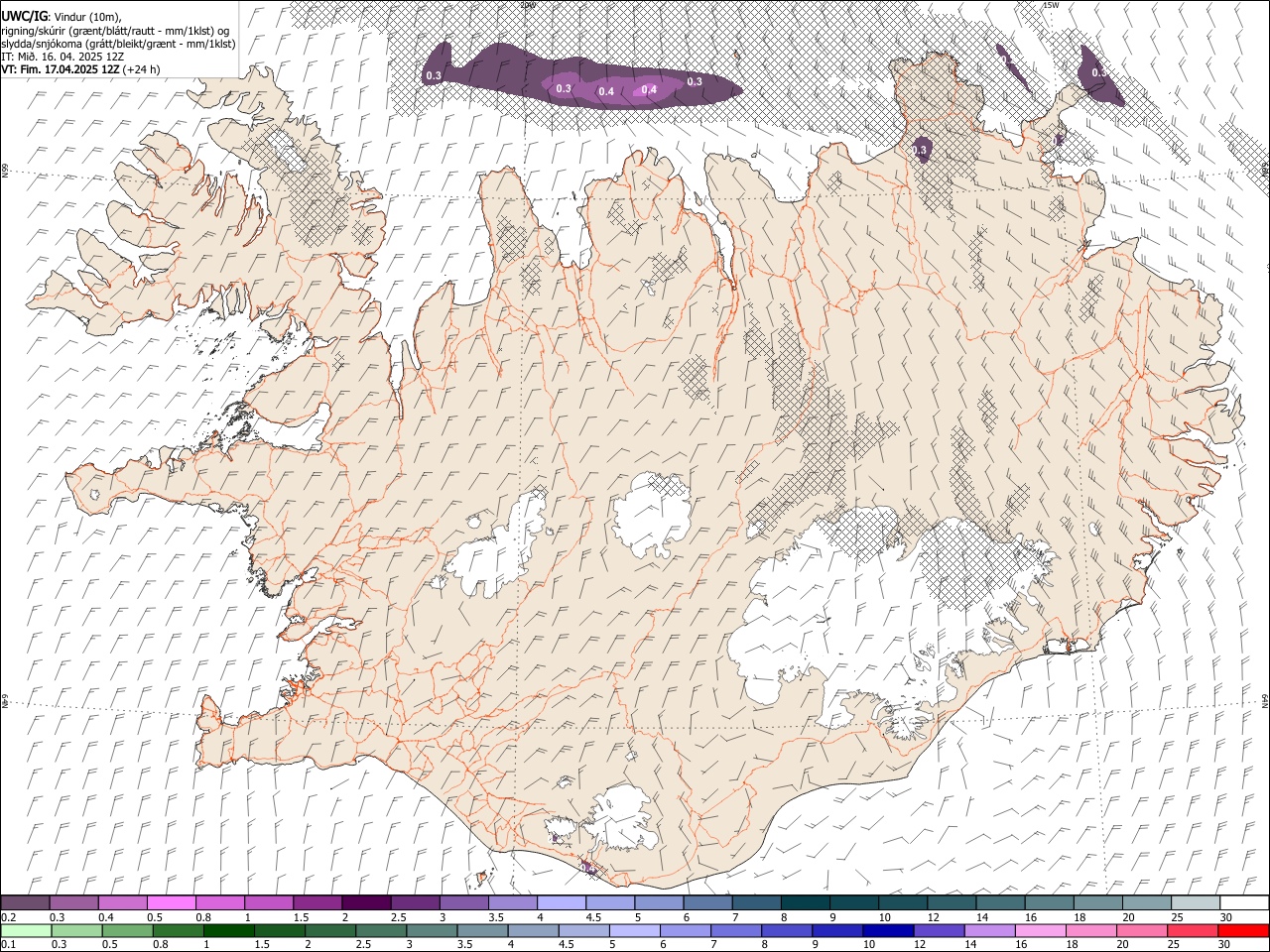The image size is (1270, 952).
Task: Click the pinkish-red rain swatch labeled 25
Action: pos(1191,930)
